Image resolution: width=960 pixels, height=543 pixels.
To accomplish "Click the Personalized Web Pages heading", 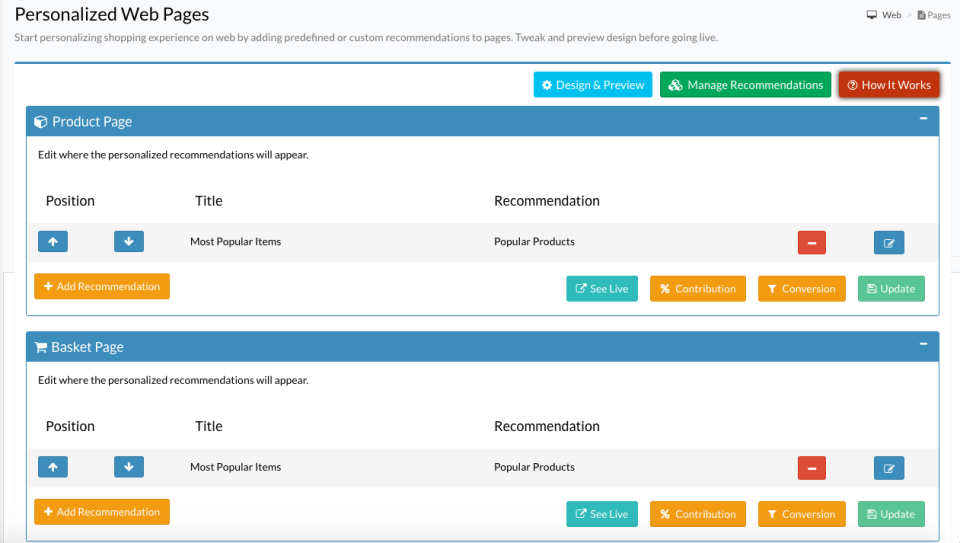I will tap(111, 14).
